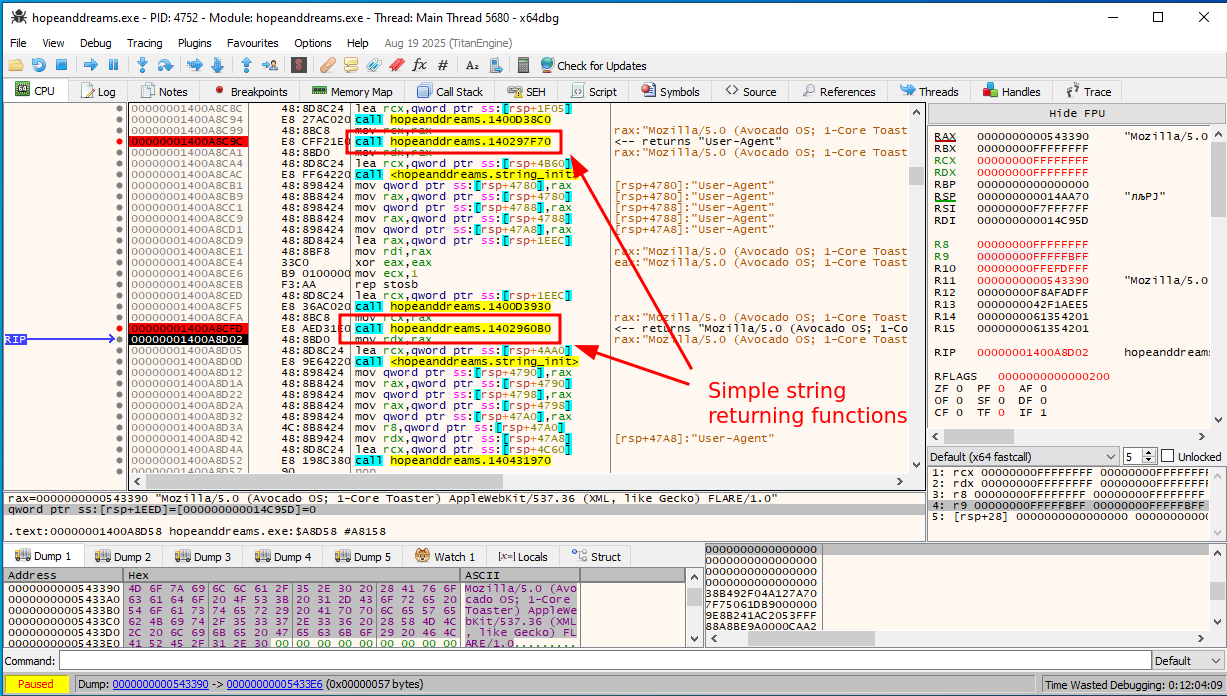Click the Run to User Code icon

click(x=270, y=65)
